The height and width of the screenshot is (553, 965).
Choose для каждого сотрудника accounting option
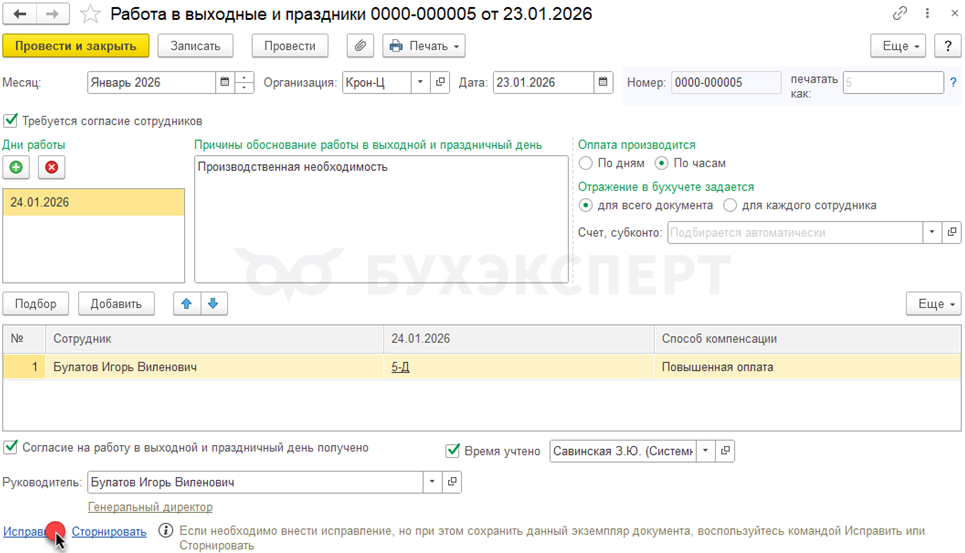click(x=730, y=205)
